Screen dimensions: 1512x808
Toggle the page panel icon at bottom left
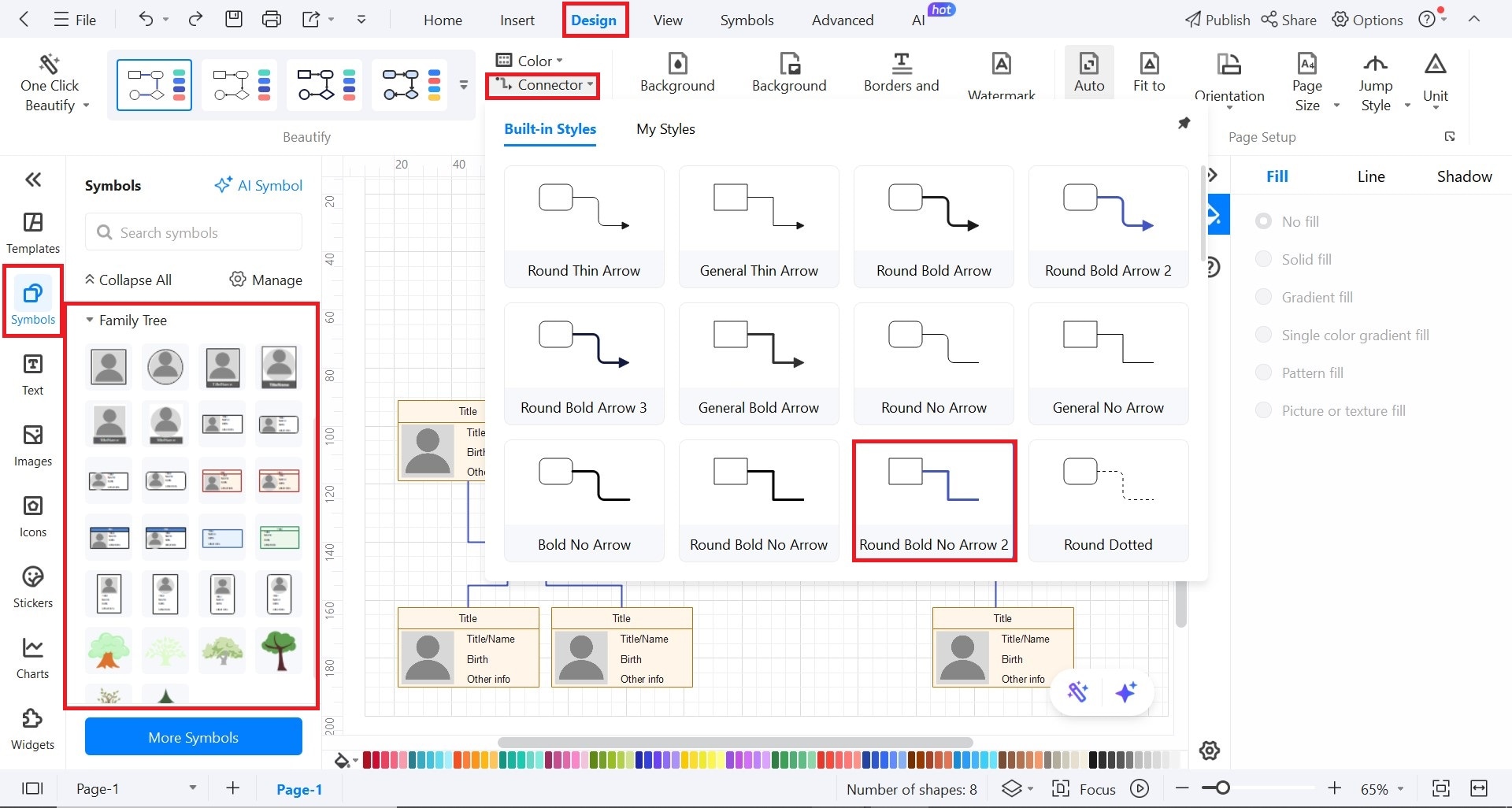coord(32,788)
